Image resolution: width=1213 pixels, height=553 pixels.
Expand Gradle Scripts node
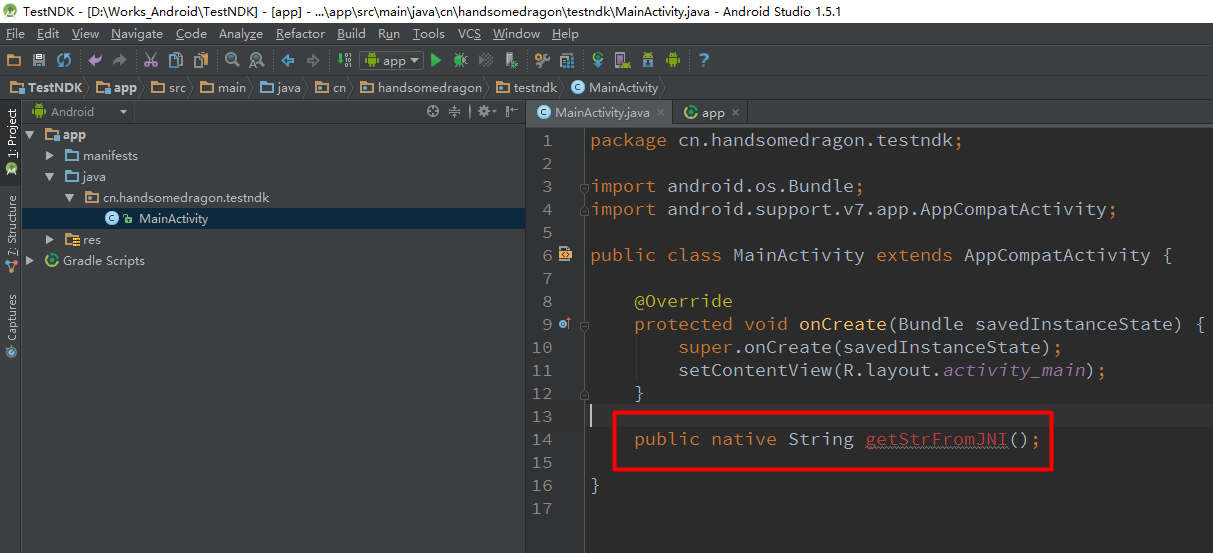pos(30,261)
